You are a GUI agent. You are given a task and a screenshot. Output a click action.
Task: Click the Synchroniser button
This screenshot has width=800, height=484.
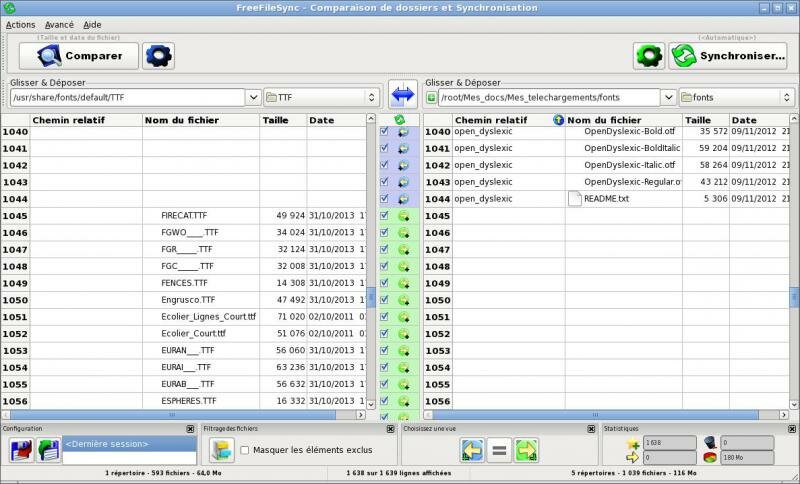click(x=729, y=56)
